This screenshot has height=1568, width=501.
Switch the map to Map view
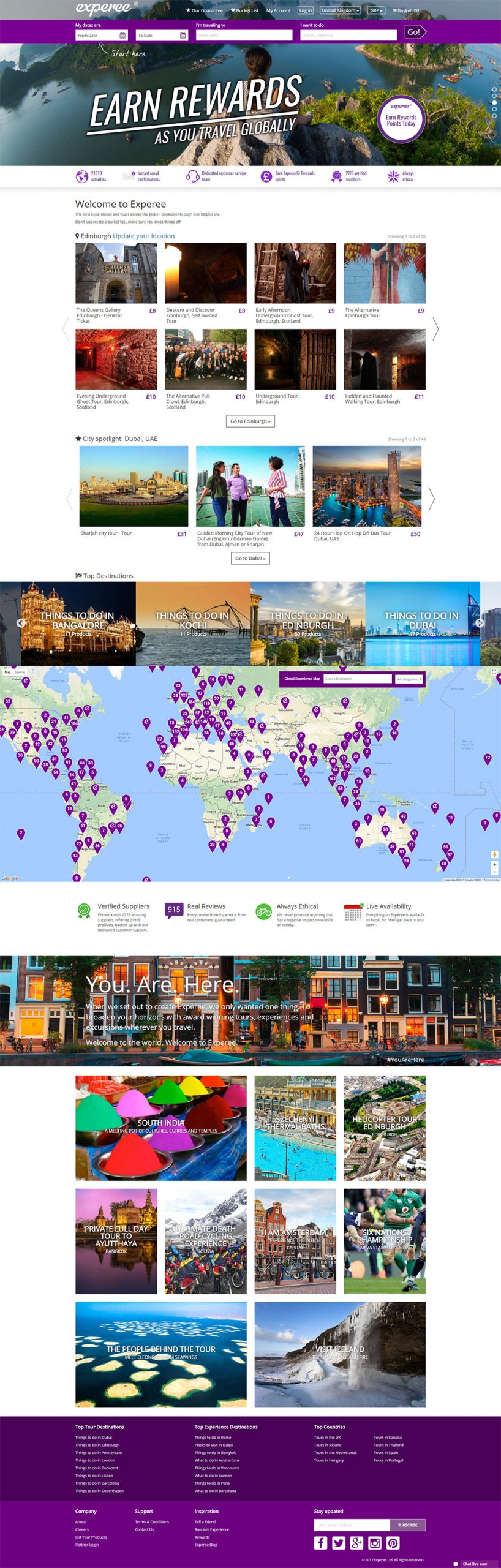coord(7,672)
